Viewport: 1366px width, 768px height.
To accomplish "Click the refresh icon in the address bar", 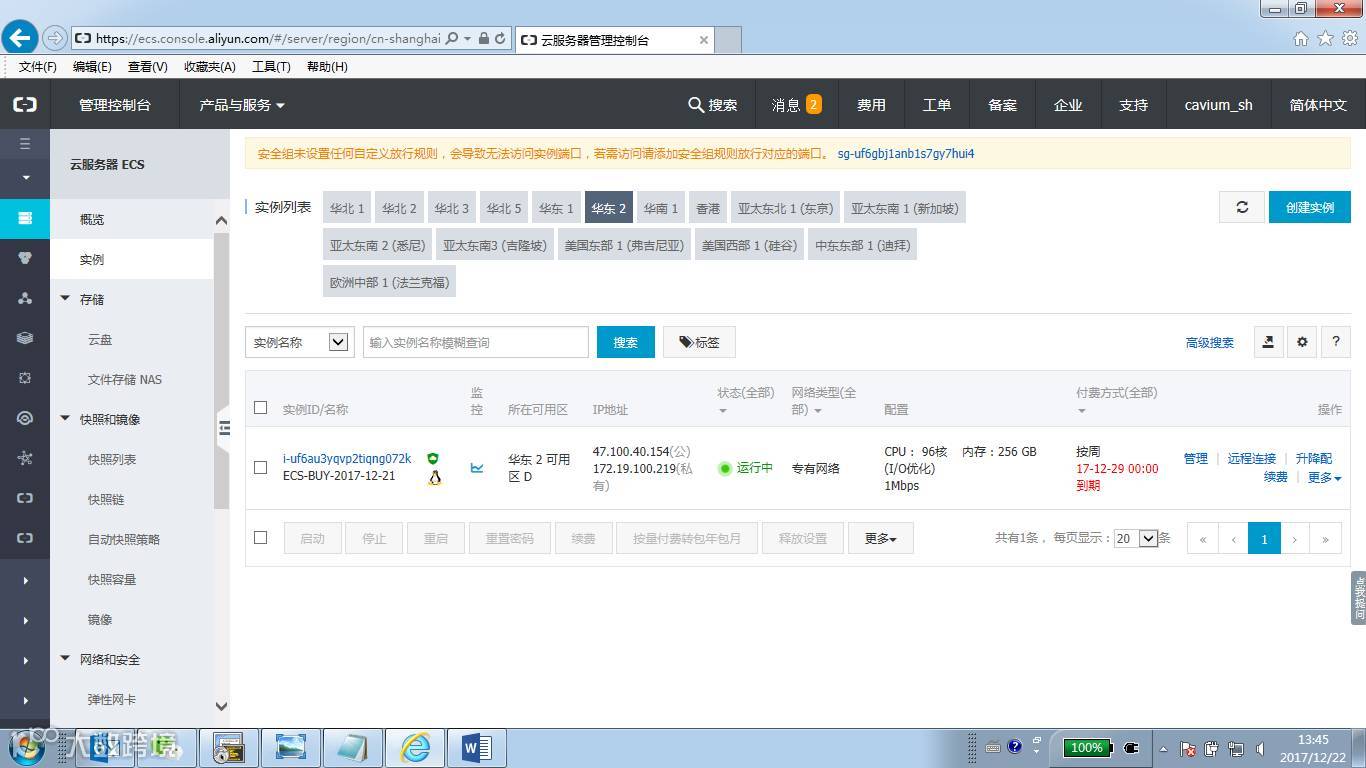I will click(500, 38).
